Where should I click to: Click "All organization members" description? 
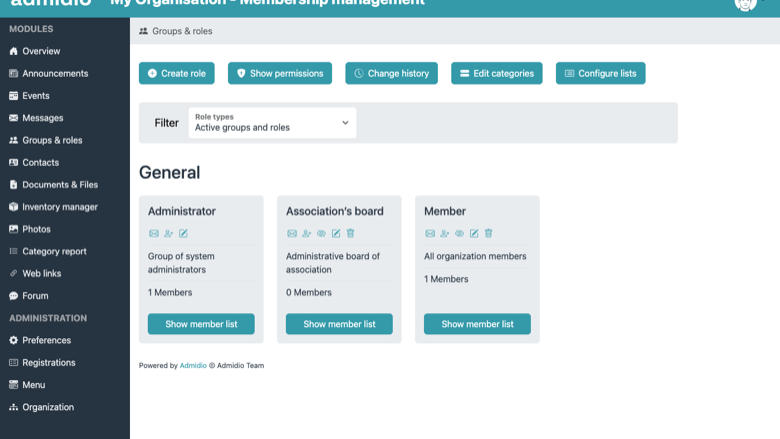(x=475, y=256)
